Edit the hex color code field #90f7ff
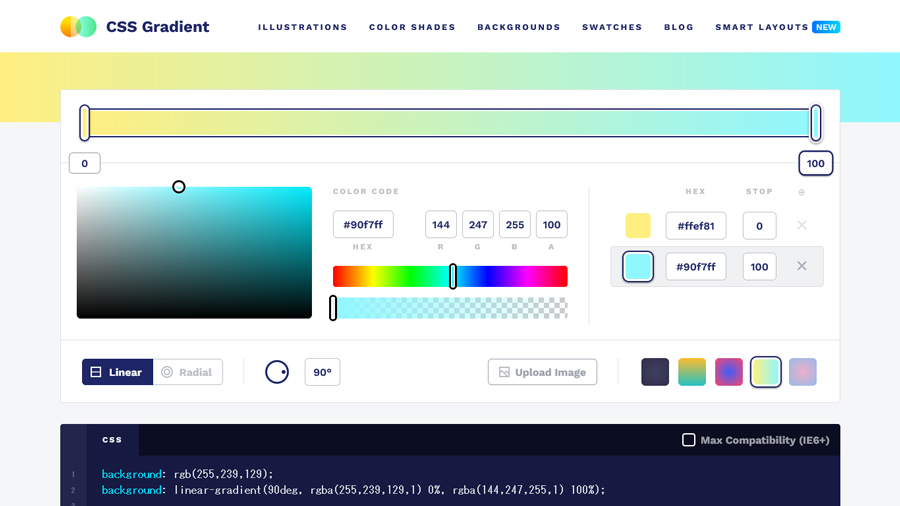The width and height of the screenshot is (900, 506). 363,225
